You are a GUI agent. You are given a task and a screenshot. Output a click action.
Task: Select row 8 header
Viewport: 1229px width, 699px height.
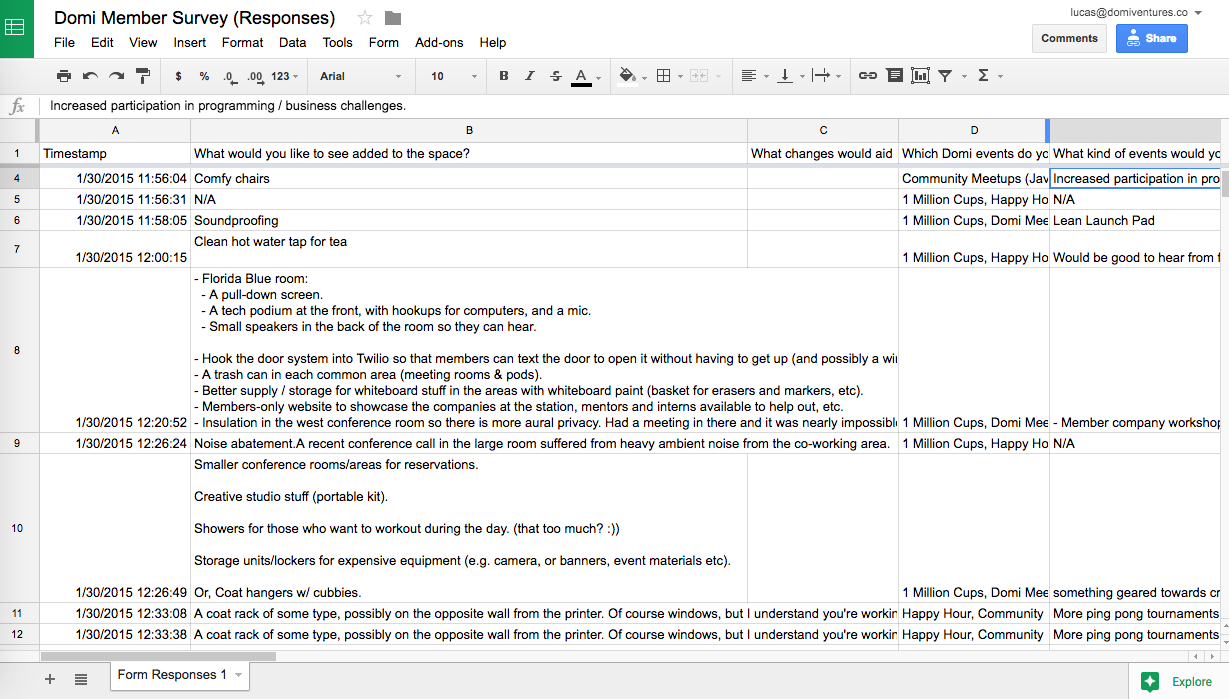18,350
